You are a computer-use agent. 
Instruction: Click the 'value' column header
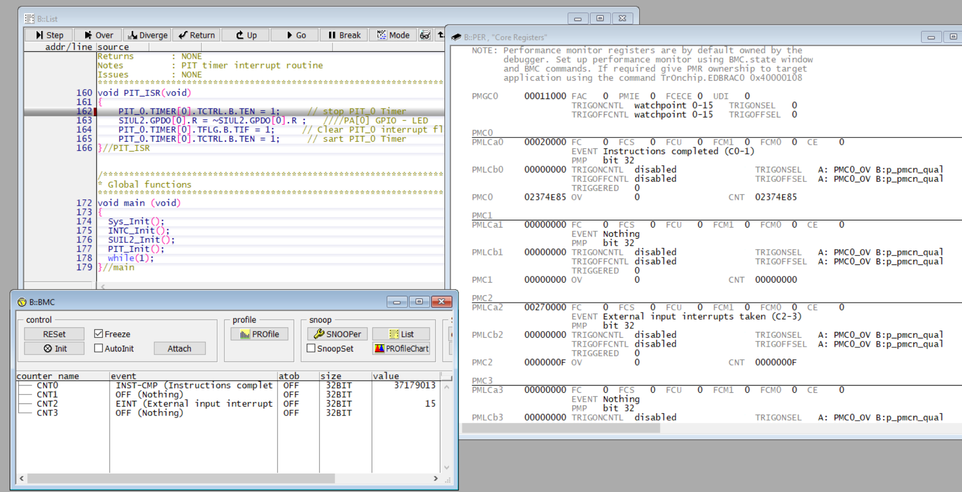click(405, 375)
